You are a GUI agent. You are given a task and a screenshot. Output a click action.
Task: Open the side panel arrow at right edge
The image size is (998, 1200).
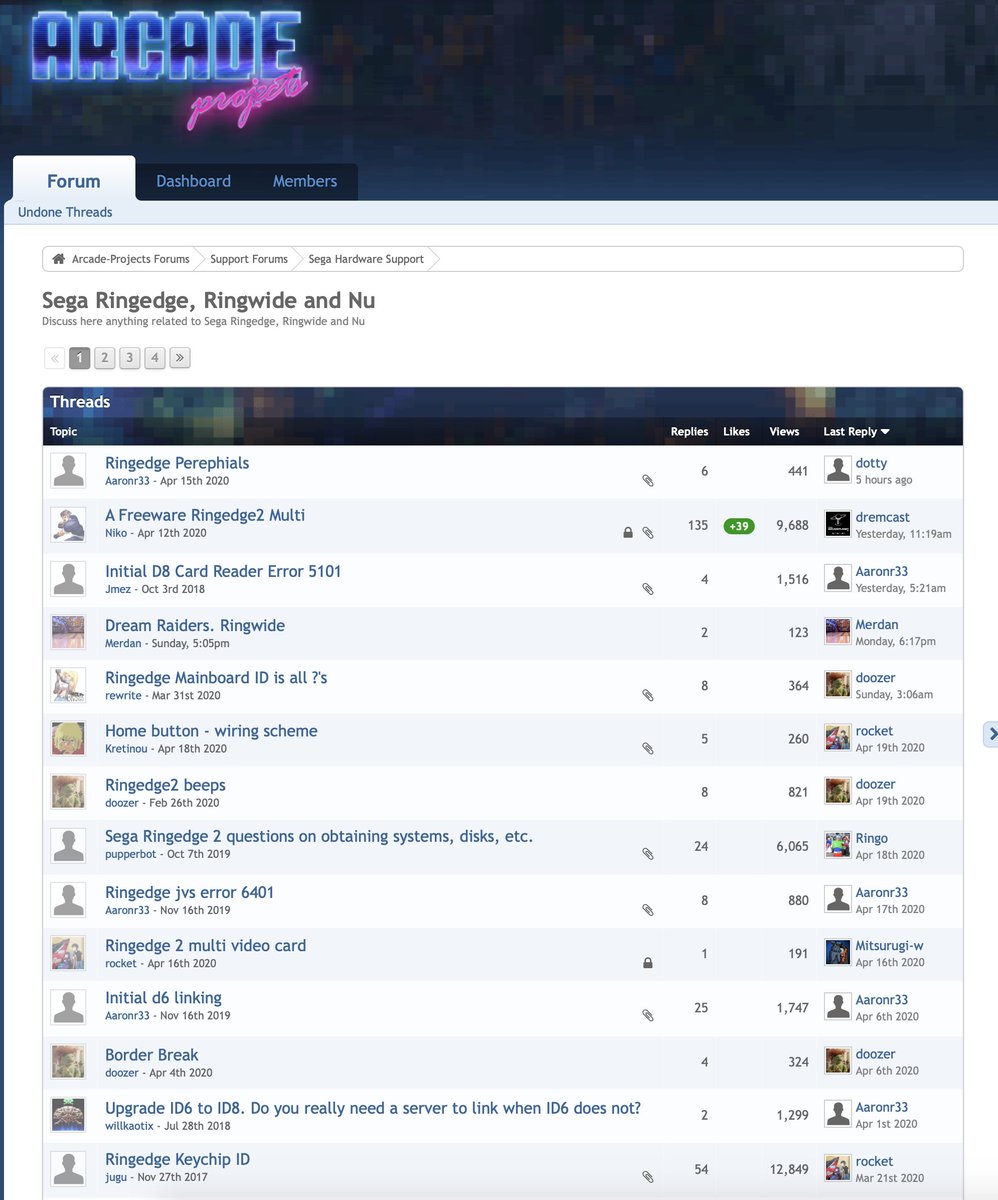992,734
